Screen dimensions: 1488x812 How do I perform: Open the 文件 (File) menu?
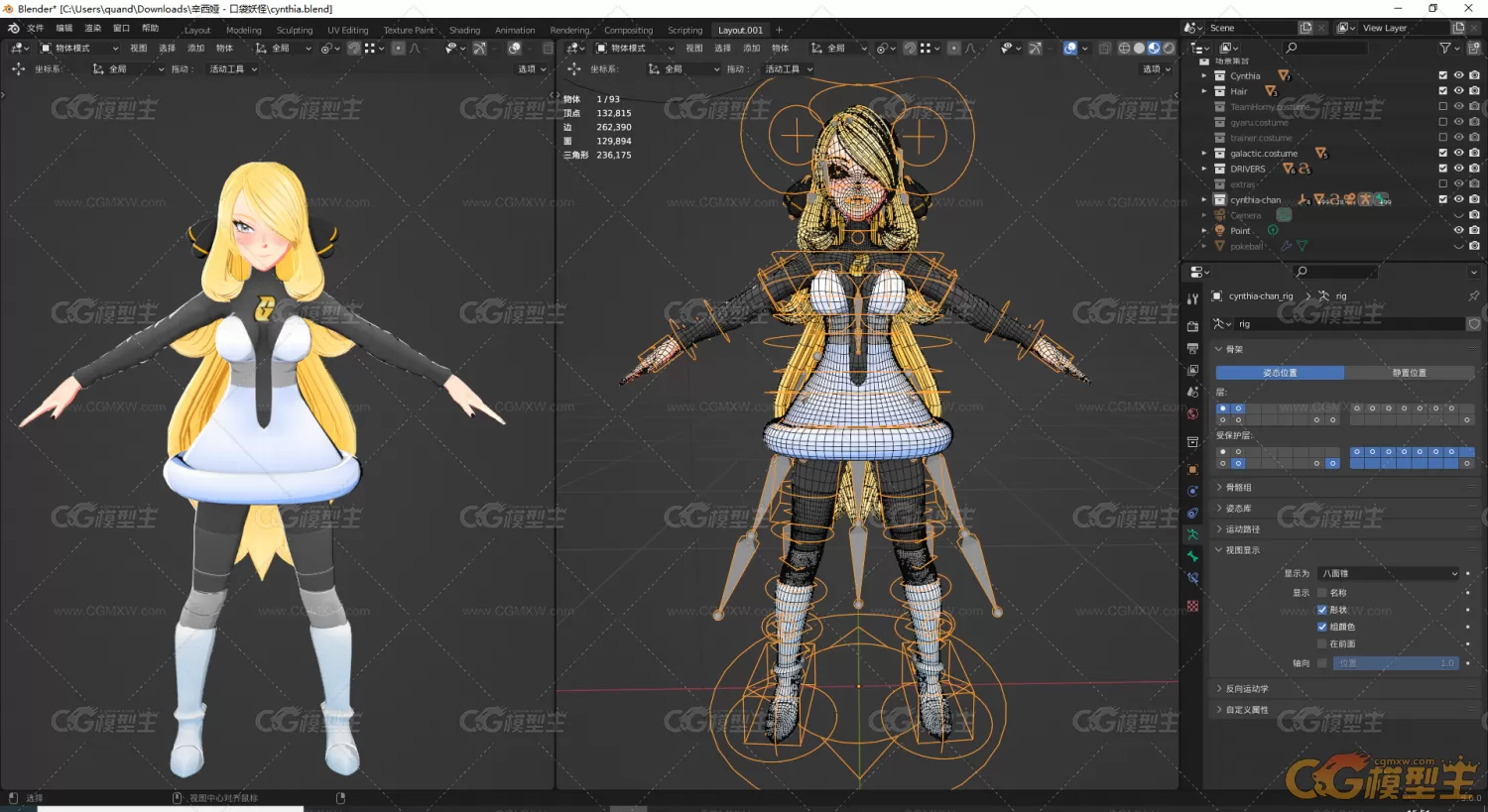click(35, 29)
